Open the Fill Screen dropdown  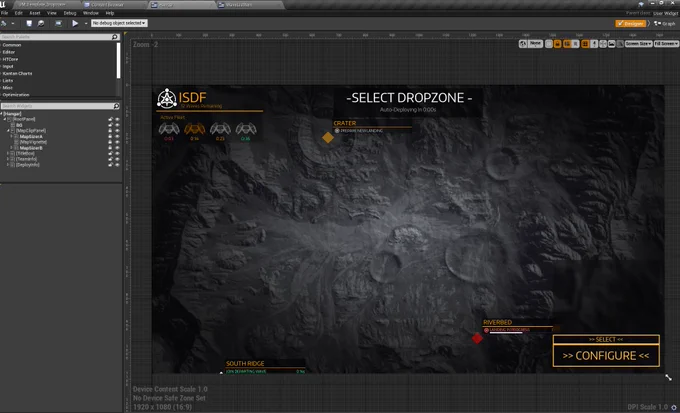click(x=666, y=44)
